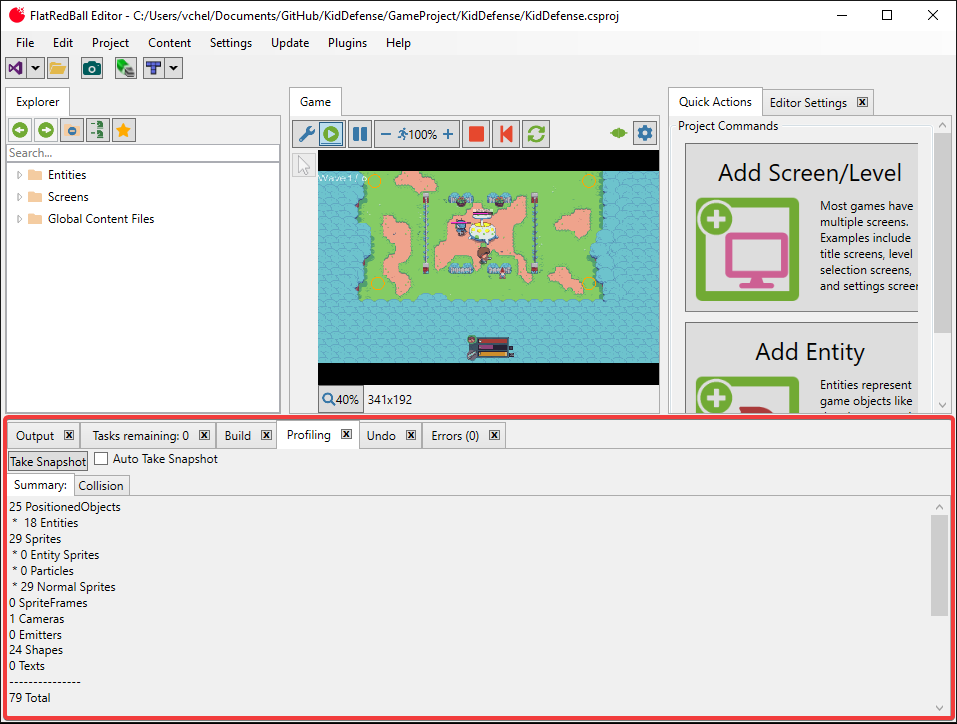Viewport: 957px width, 724px height.
Task: Stop the game with red square button
Action: click(477, 134)
